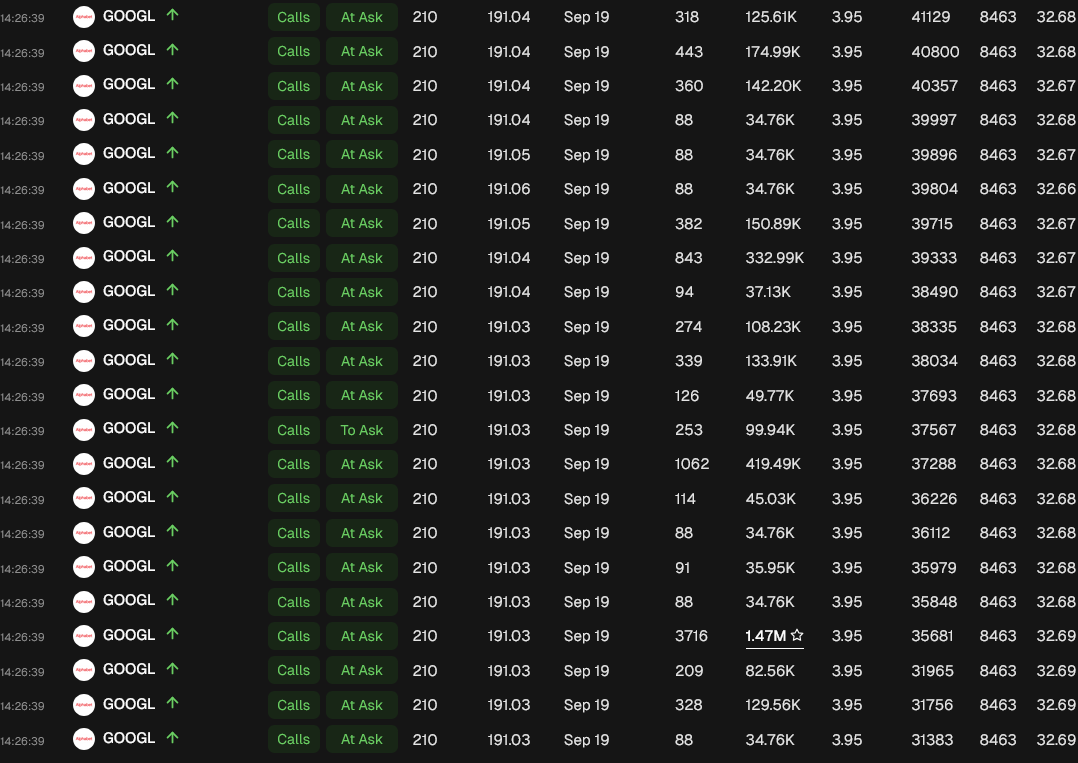Click Alphabet logo in the 40357 volume row
The image size is (1078, 763).
(x=84, y=85)
